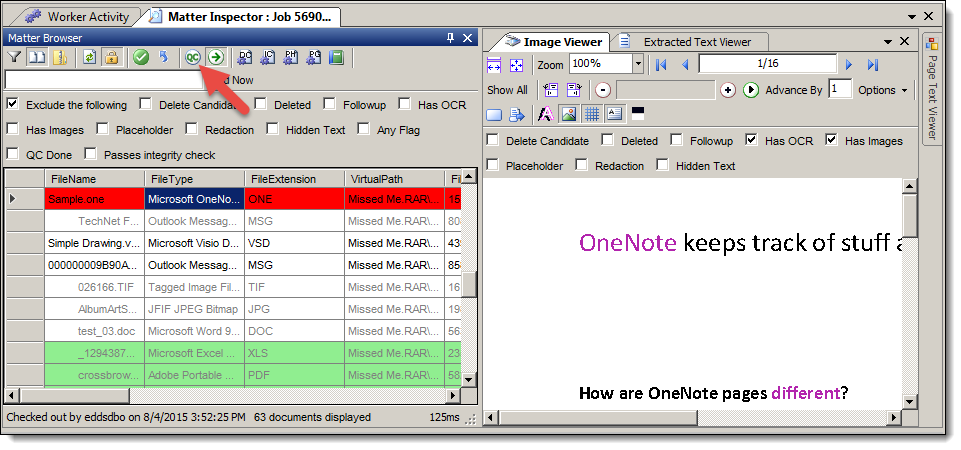Sort by FileType column header
The image size is (961, 450).
point(195,179)
